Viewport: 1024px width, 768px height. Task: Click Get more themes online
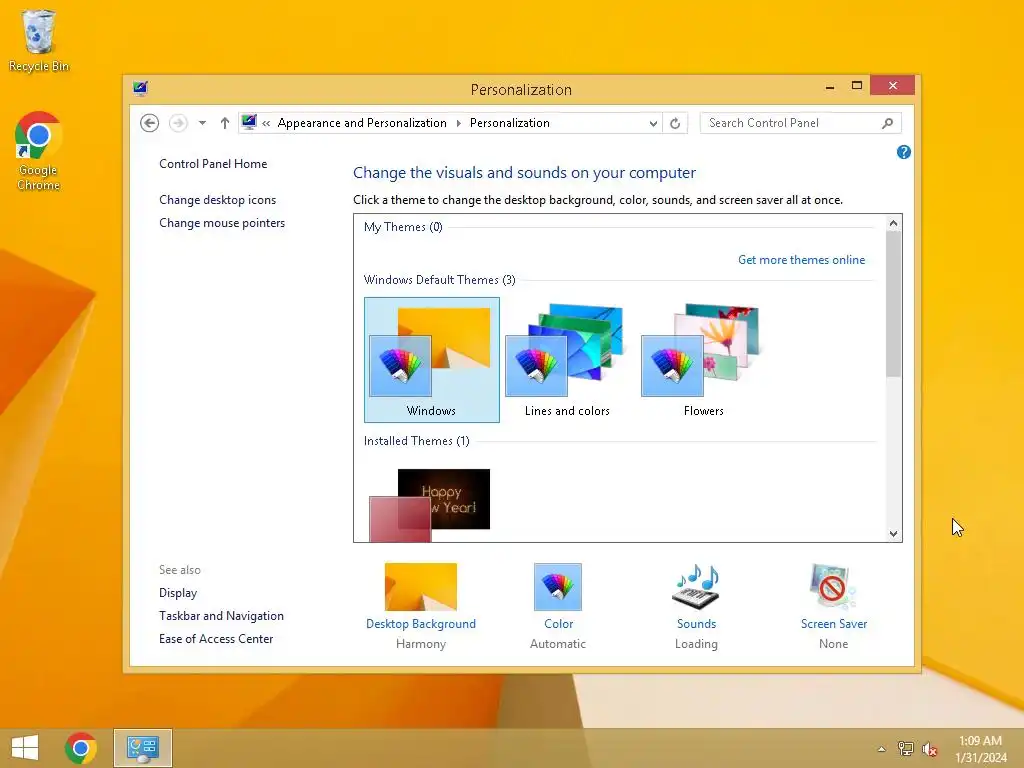(801, 260)
